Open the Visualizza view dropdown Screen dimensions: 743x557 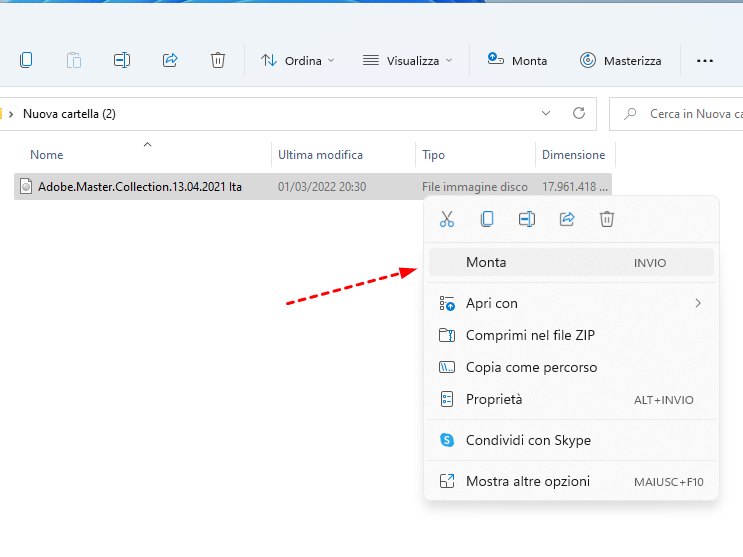[408, 61]
